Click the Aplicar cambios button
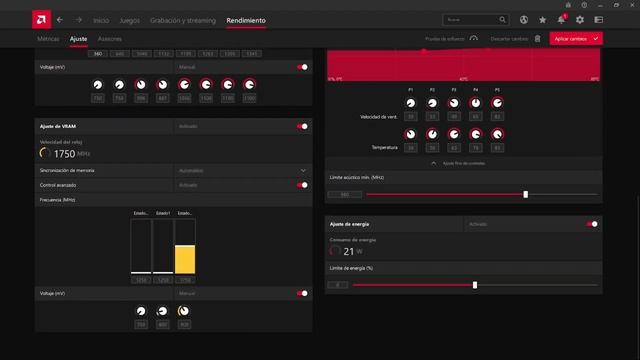The image size is (640, 360). 576,38
